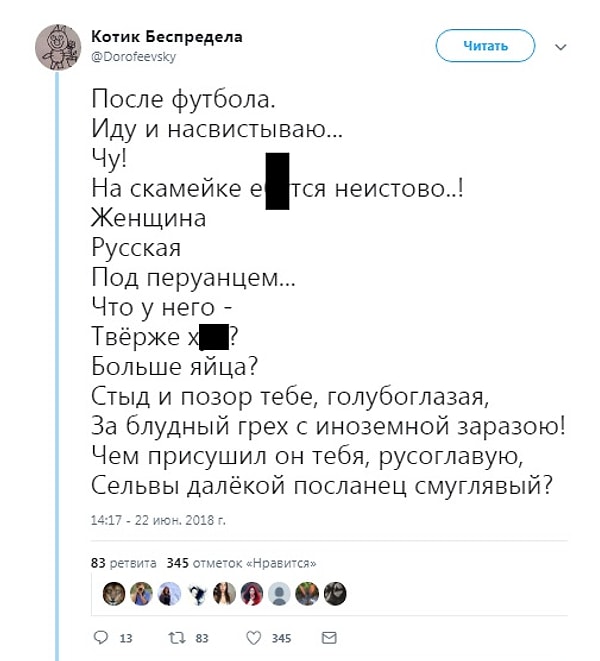Send tweet via direct message envelope icon
The image size is (600, 661).
[x=328, y=637]
